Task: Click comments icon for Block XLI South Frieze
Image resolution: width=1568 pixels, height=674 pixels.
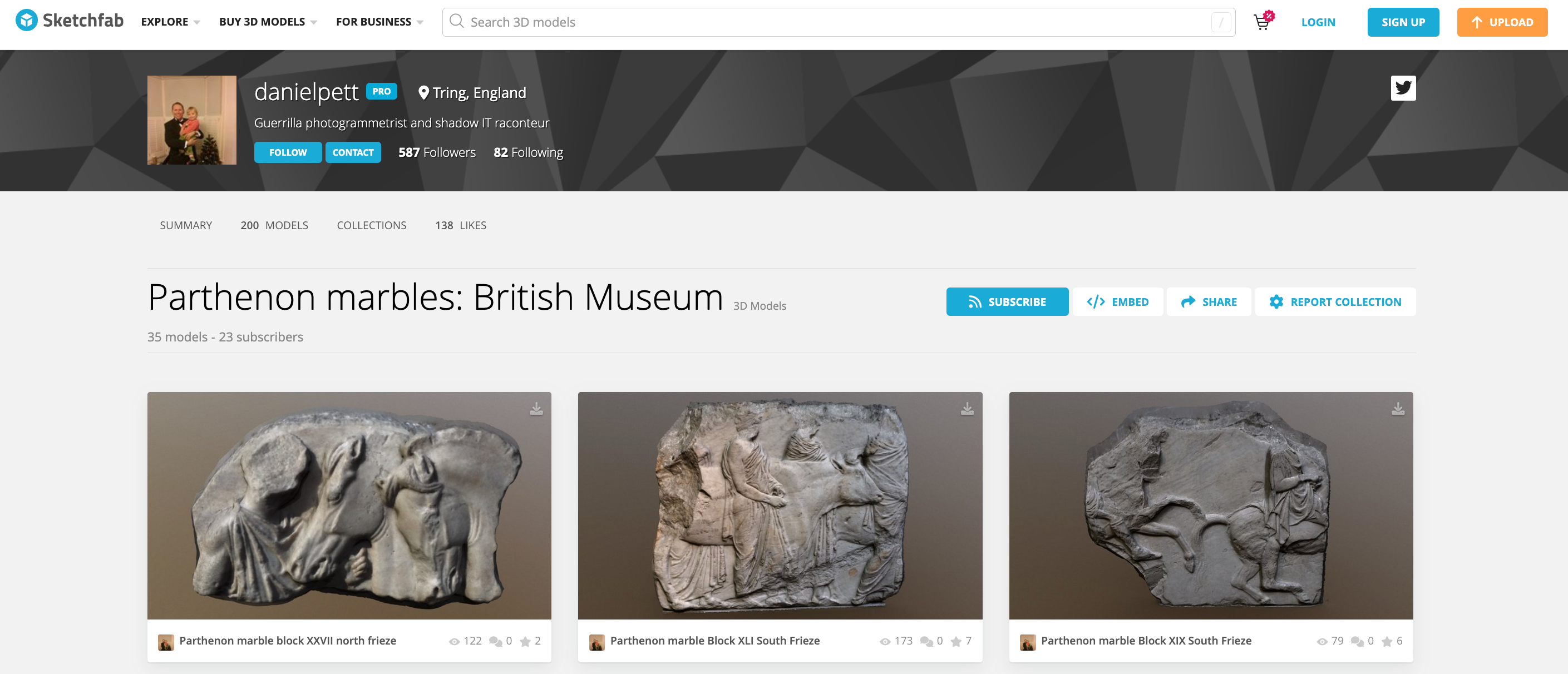Action: [926, 642]
